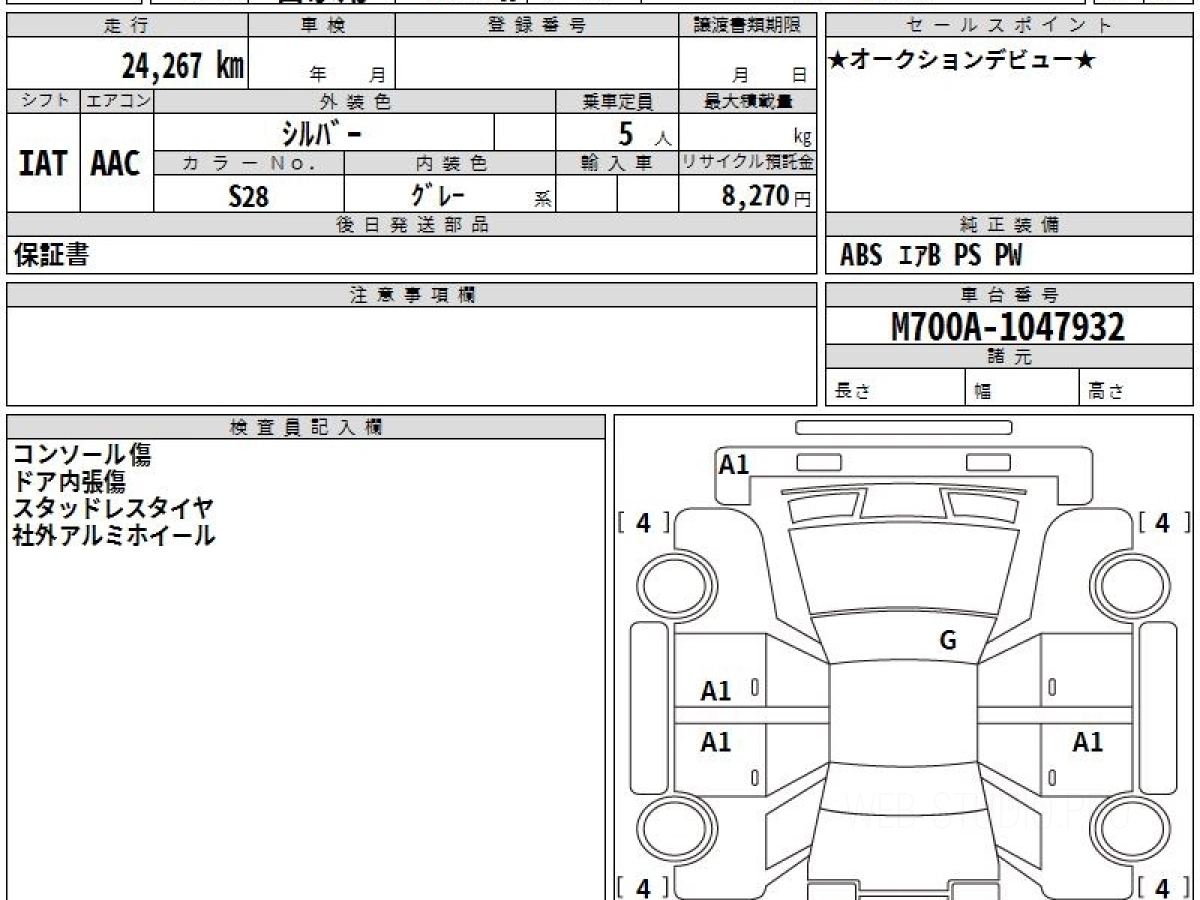This screenshot has height=900, width=1200.
Task: Click the エアコン column header
Action: tap(117, 101)
